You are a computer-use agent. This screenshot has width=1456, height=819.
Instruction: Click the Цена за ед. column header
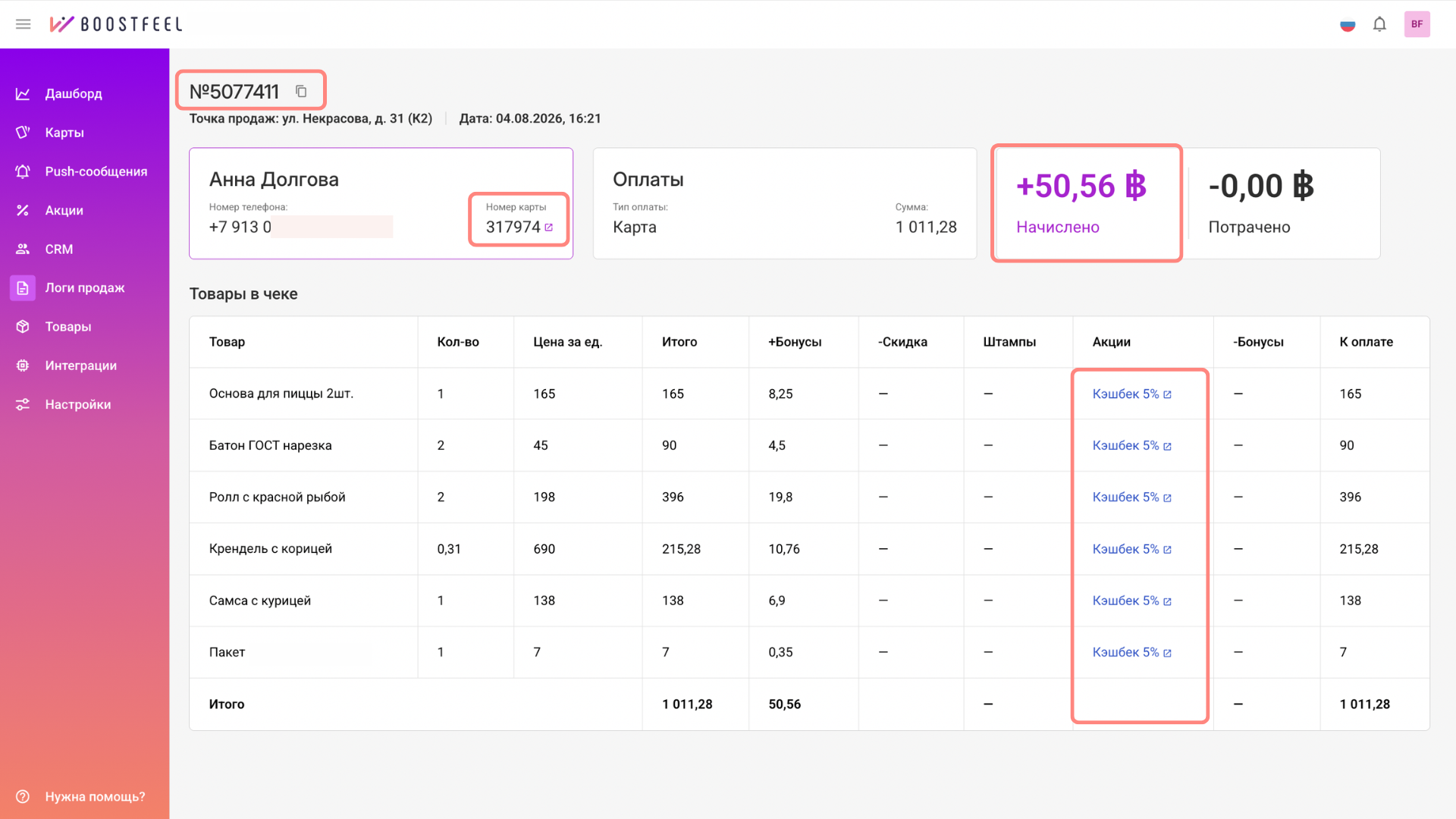point(568,342)
